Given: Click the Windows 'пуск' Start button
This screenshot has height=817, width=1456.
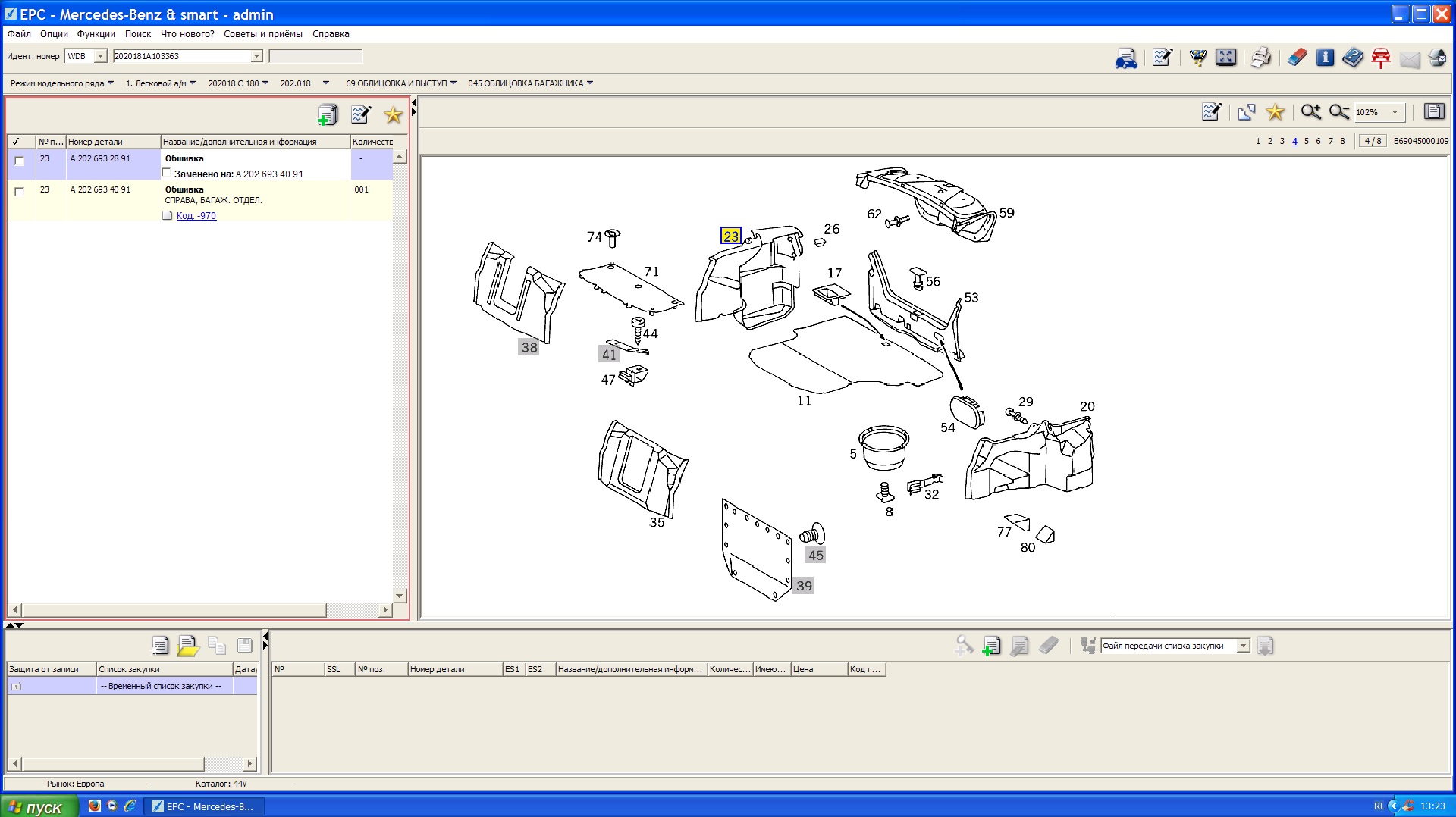Looking at the screenshot, I should click(39, 806).
